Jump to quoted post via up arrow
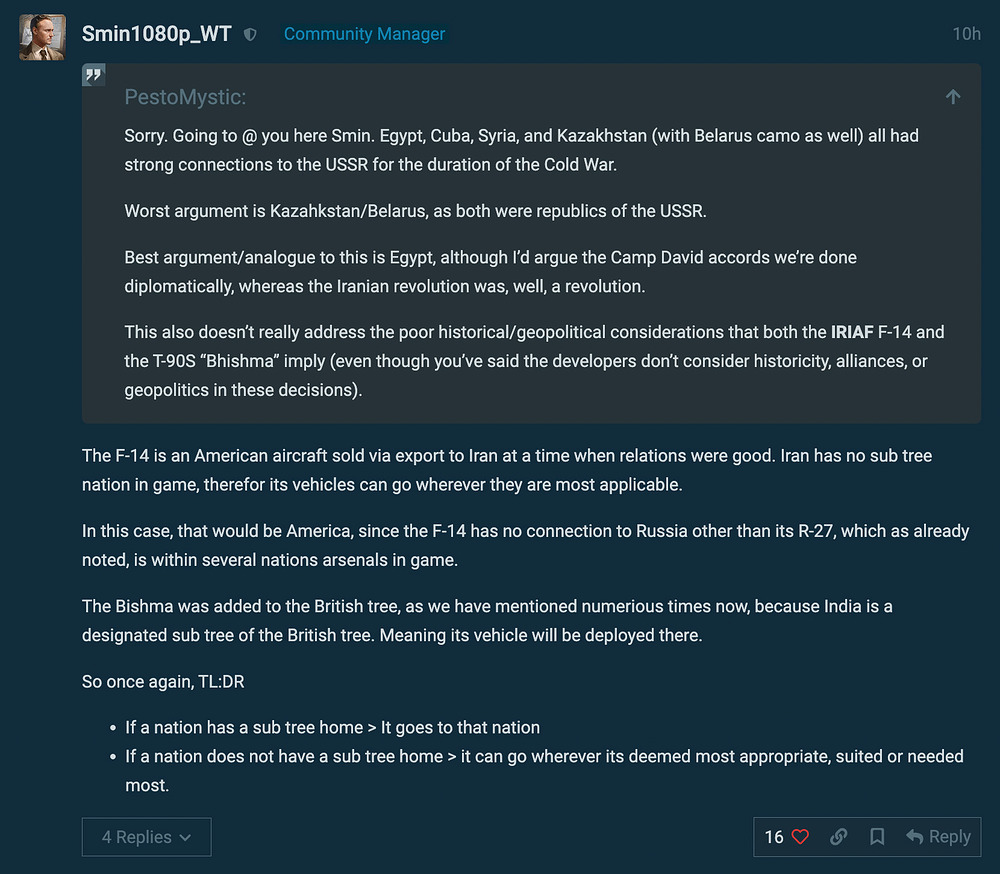 click(x=953, y=97)
